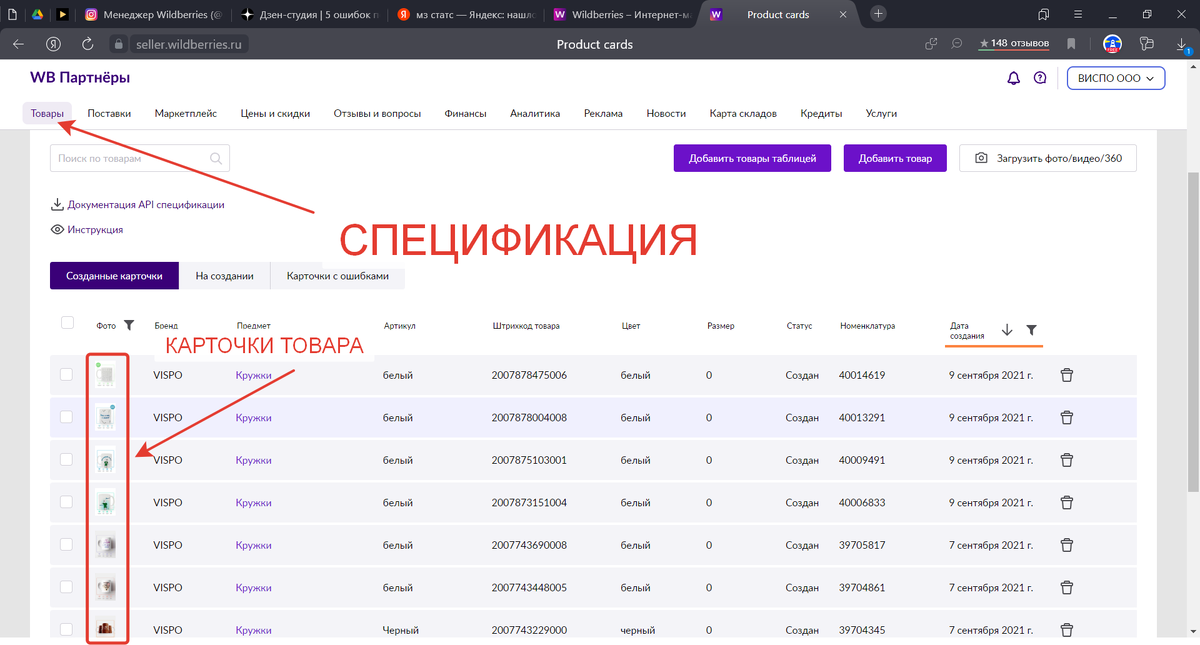Open the blank document pinned tab
This screenshot has width=1200, height=645.
pos(12,14)
